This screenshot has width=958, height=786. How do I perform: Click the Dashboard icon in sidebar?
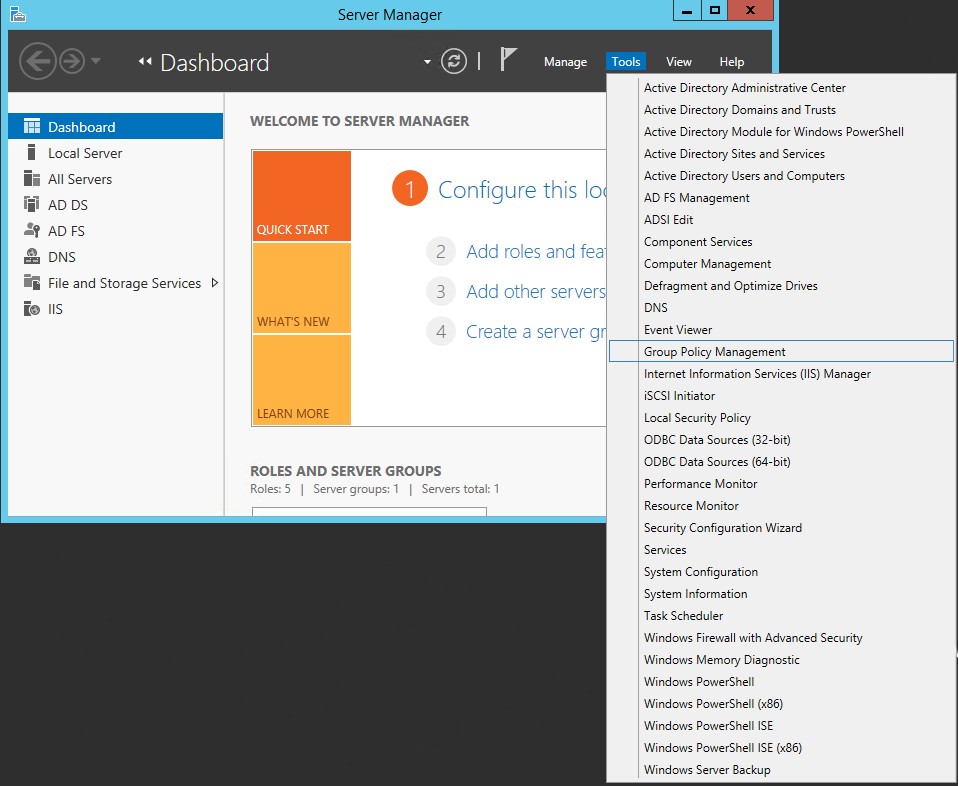[x=32, y=127]
